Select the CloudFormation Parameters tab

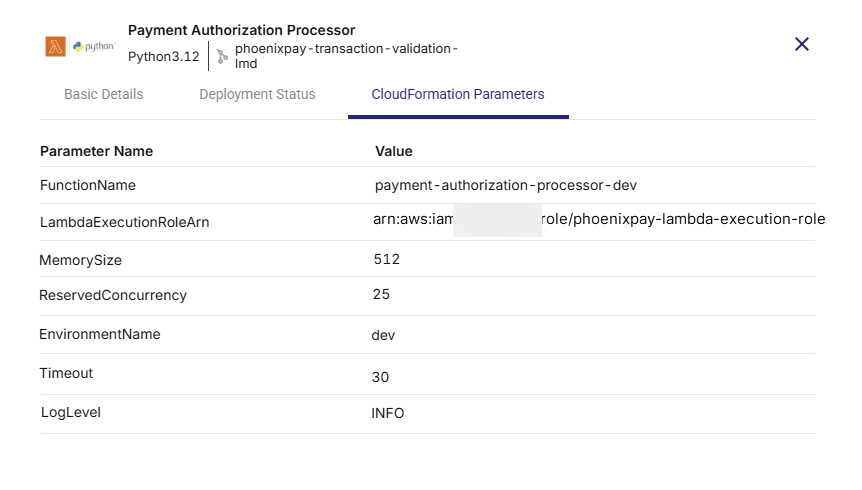[457, 94]
